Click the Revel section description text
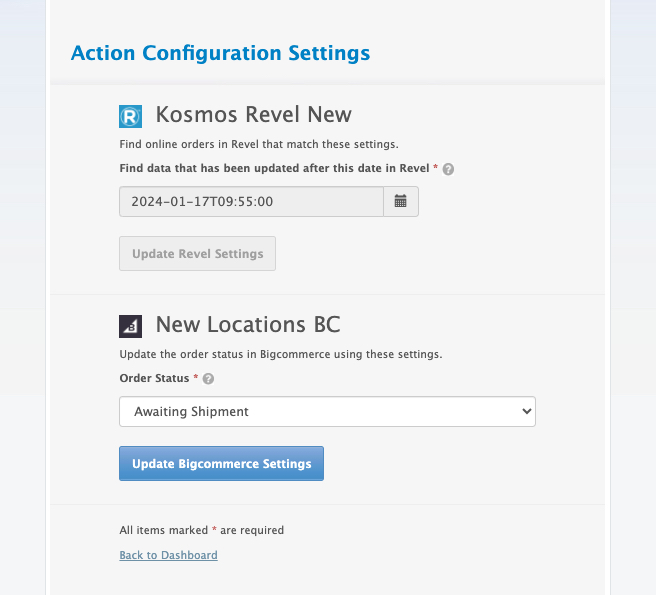This screenshot has width=656, height=595. point(259,144)
